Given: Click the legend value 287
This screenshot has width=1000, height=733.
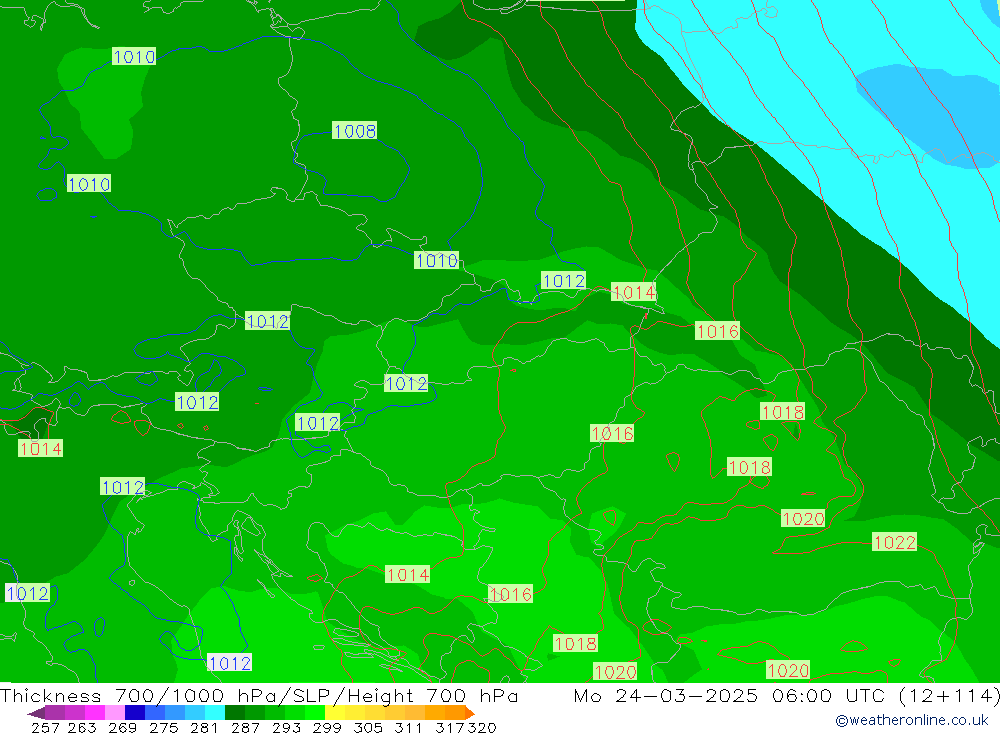Looking at the screenshot, I should 245,727.
